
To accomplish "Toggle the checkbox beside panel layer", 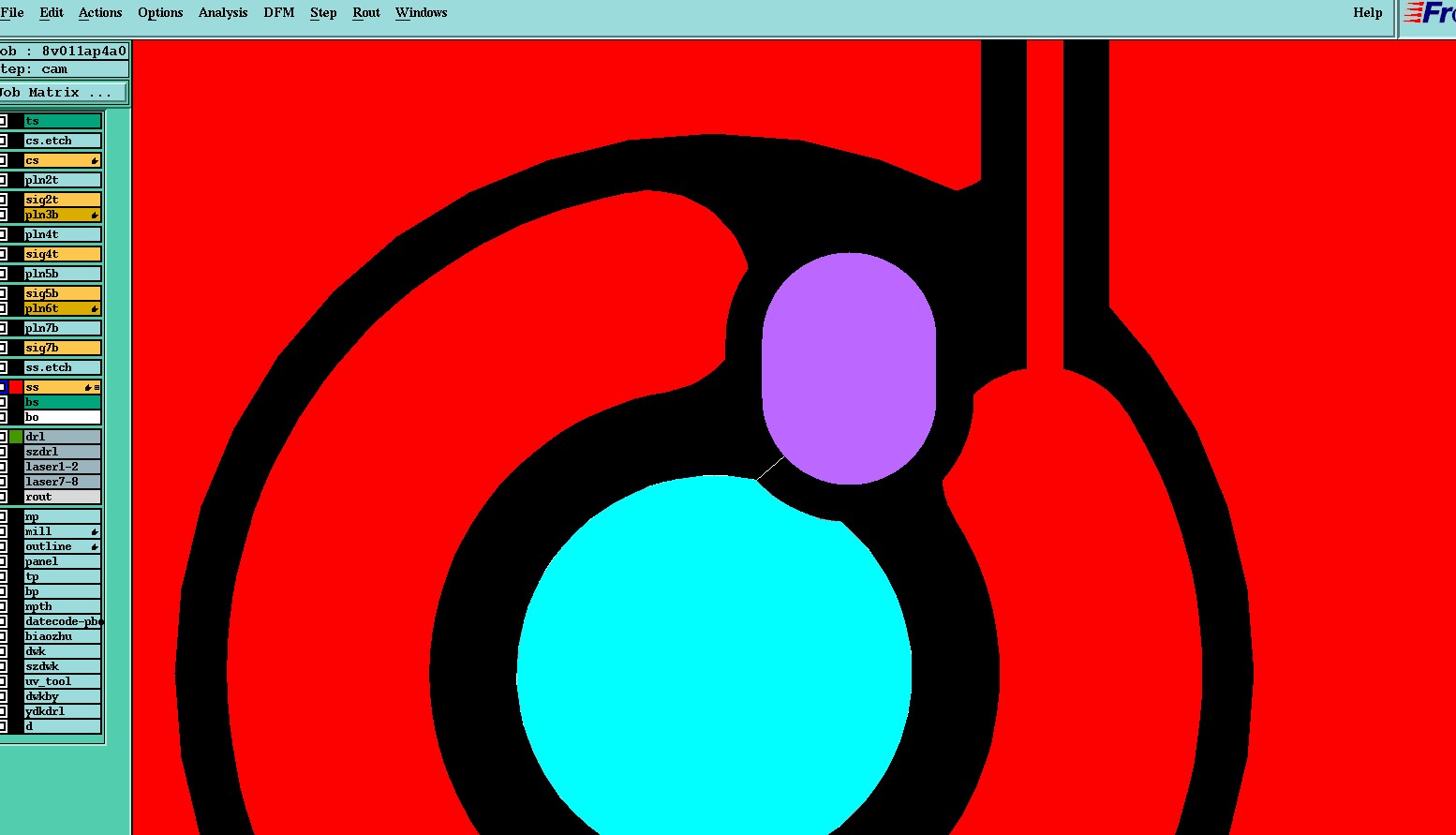I will [x=3, y=561].
